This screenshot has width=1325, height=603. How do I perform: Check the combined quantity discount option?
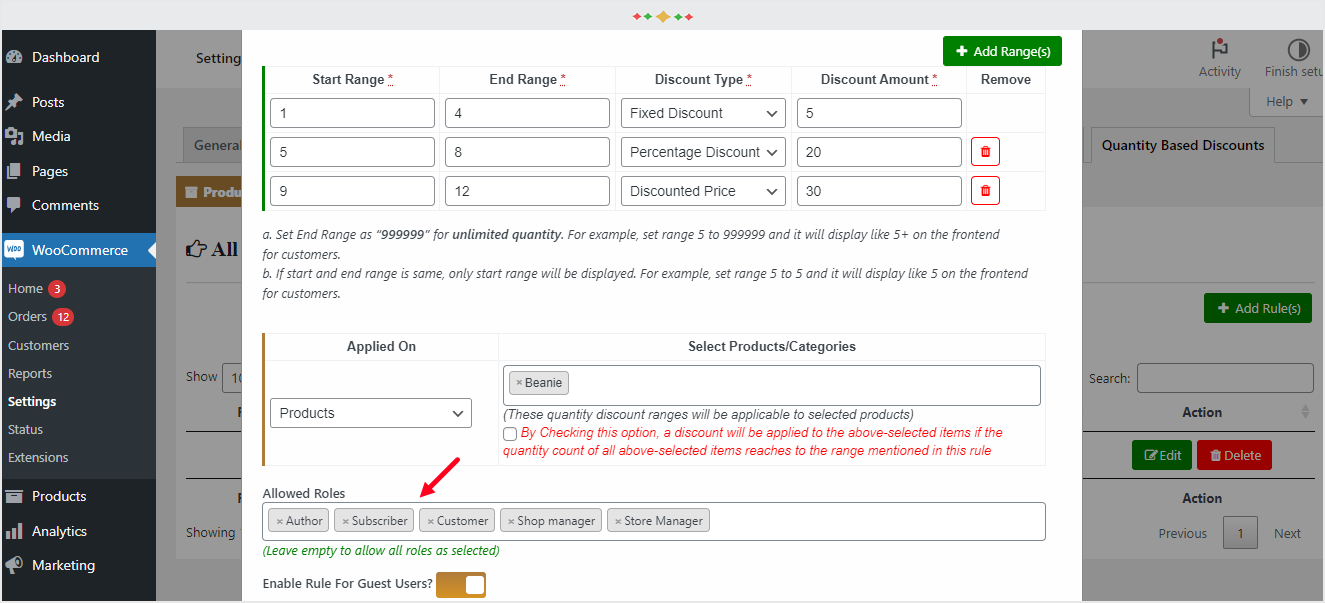pos(510,433)
